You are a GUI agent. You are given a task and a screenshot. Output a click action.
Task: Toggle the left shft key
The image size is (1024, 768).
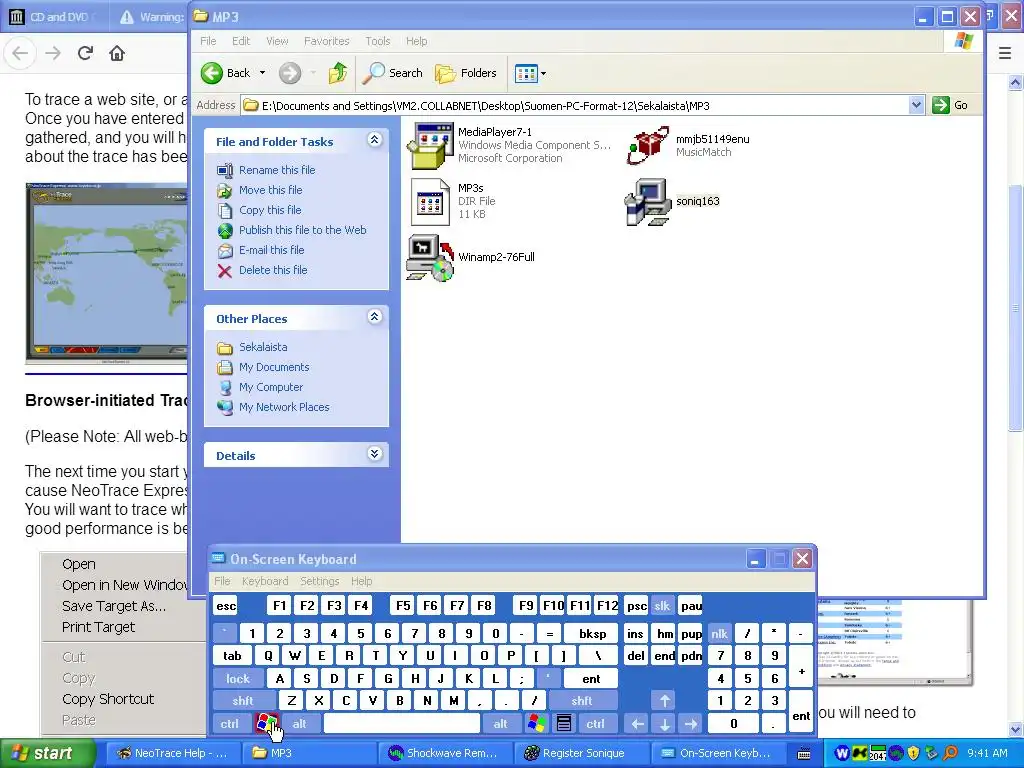click(x=243, y=701)
